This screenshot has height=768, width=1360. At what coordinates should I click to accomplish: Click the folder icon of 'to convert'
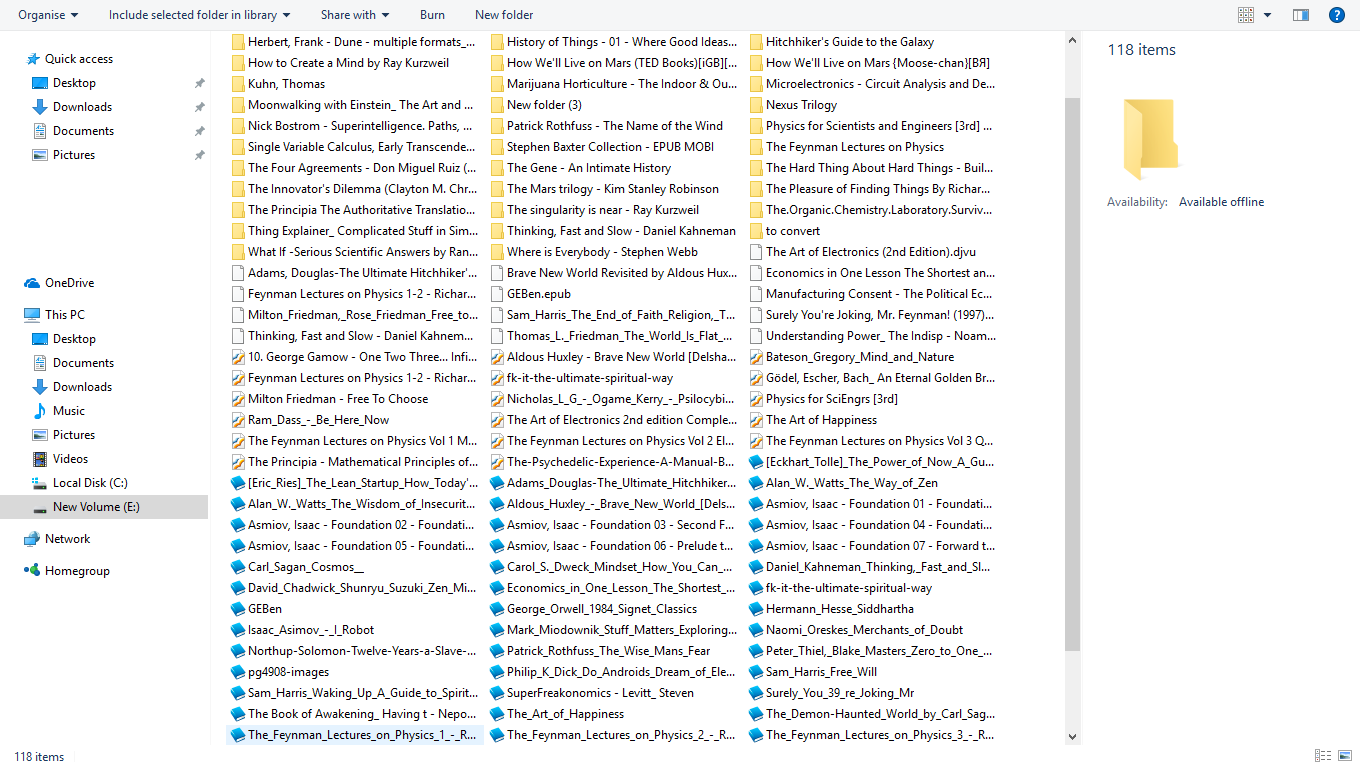point(756,231)
